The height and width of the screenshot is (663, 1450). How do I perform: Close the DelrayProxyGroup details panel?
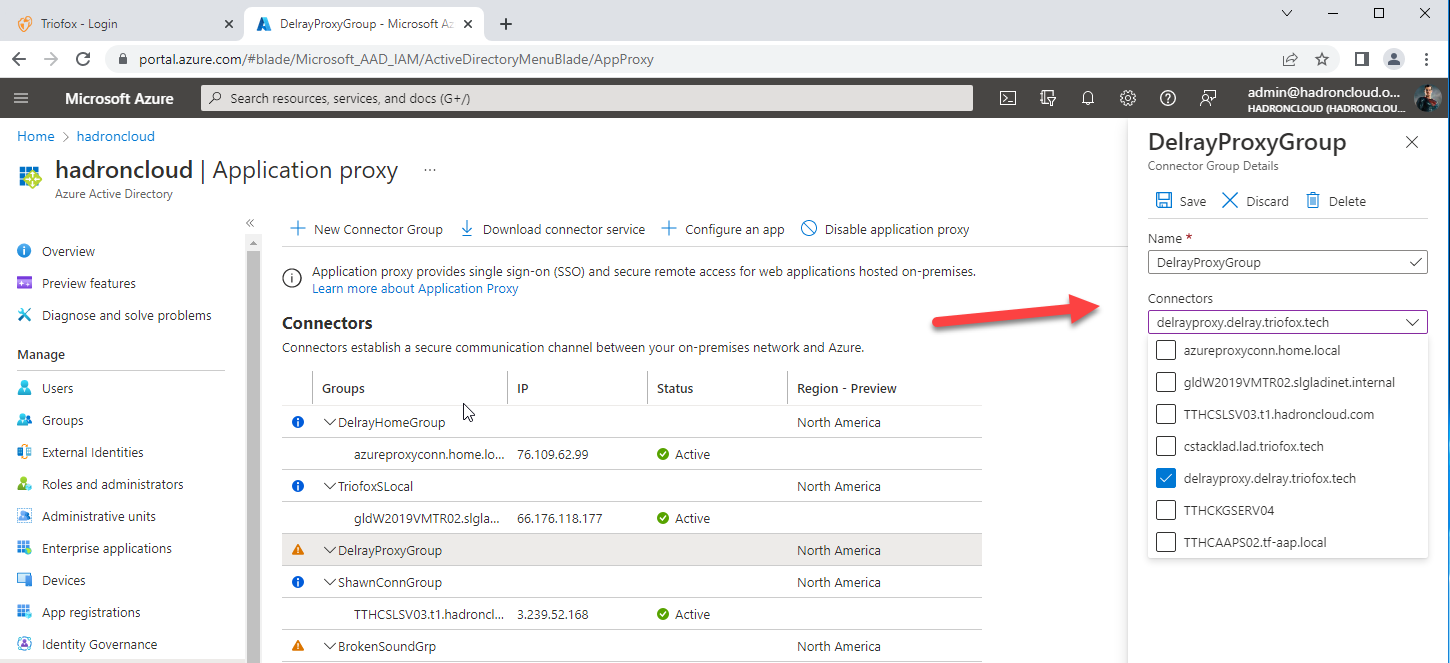[x=1412, y=142]
